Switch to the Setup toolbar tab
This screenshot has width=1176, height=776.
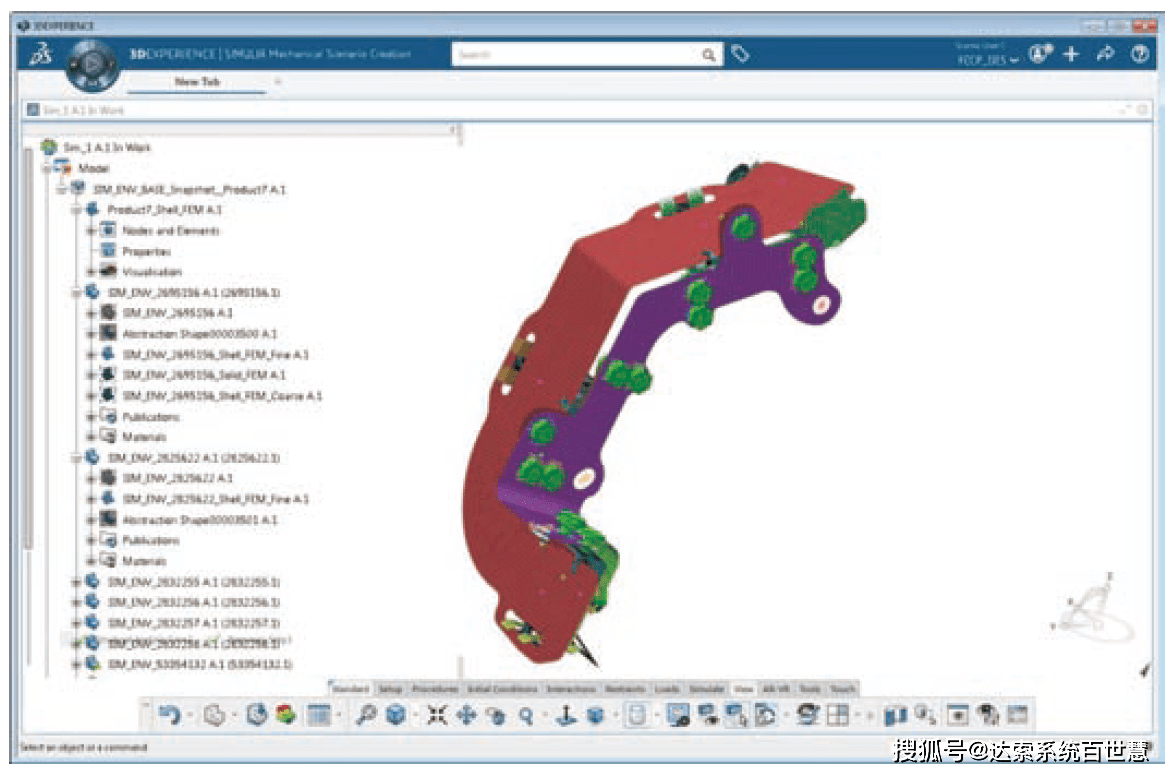click(390, 689)
